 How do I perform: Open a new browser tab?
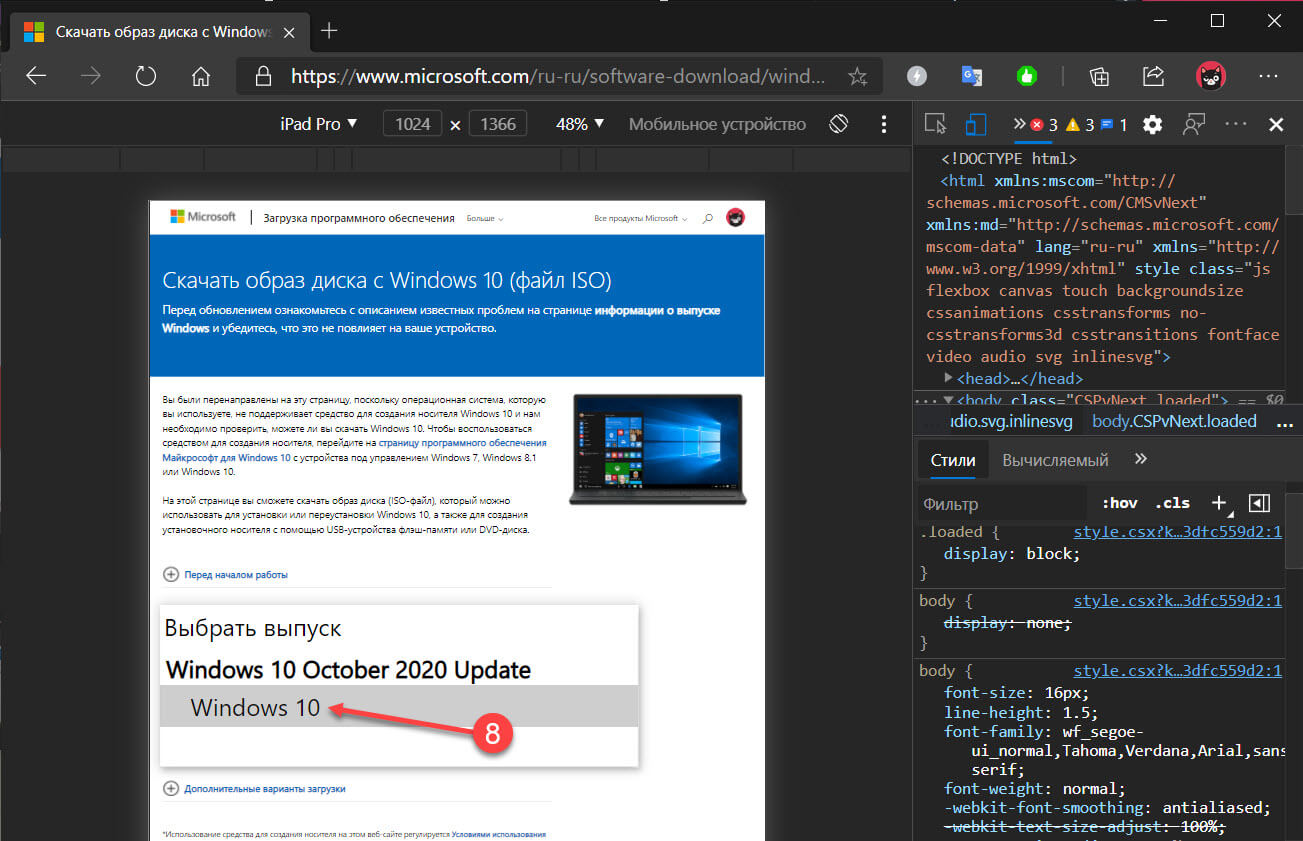pyautogui.click(x=328, y=30)
